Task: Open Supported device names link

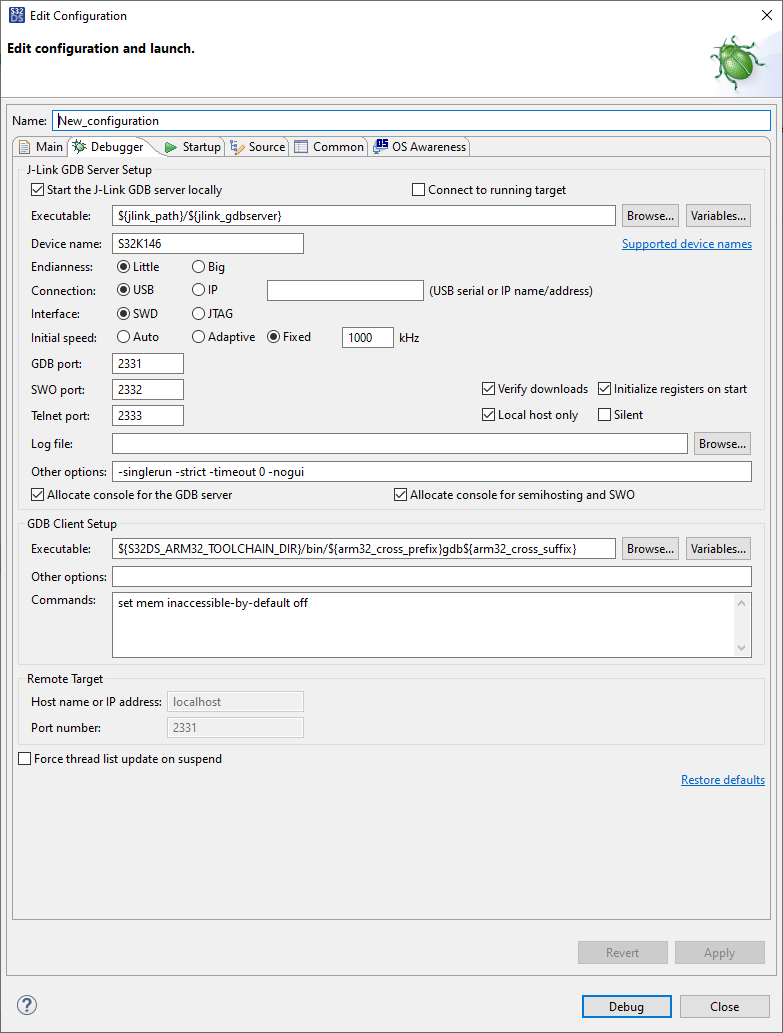Action: [x=687, y=244]
